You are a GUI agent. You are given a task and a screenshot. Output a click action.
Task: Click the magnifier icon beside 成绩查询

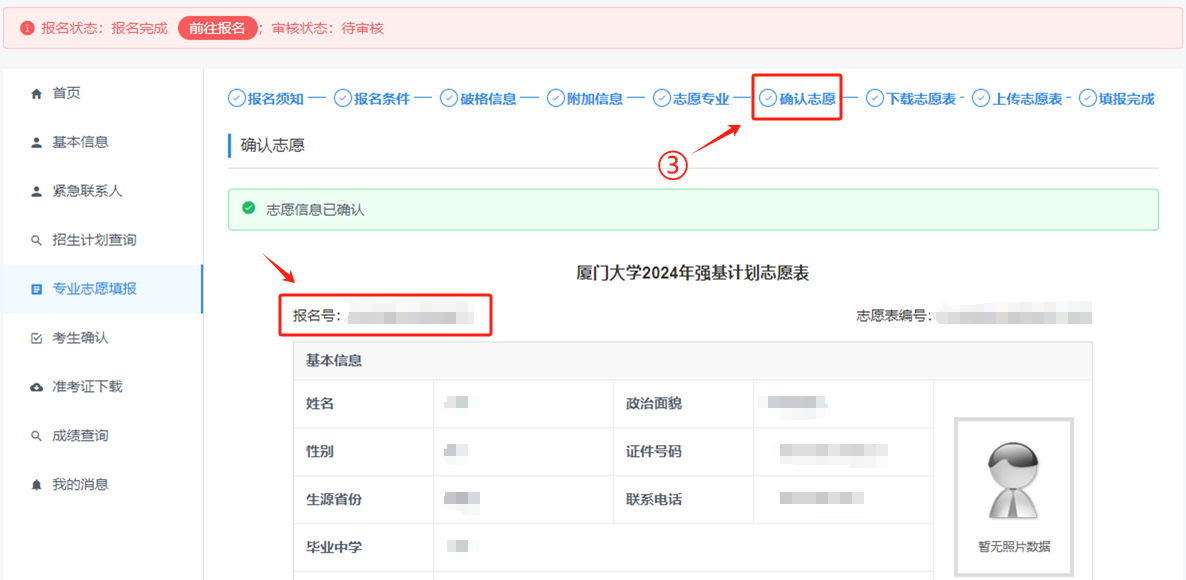pos(37,436)
